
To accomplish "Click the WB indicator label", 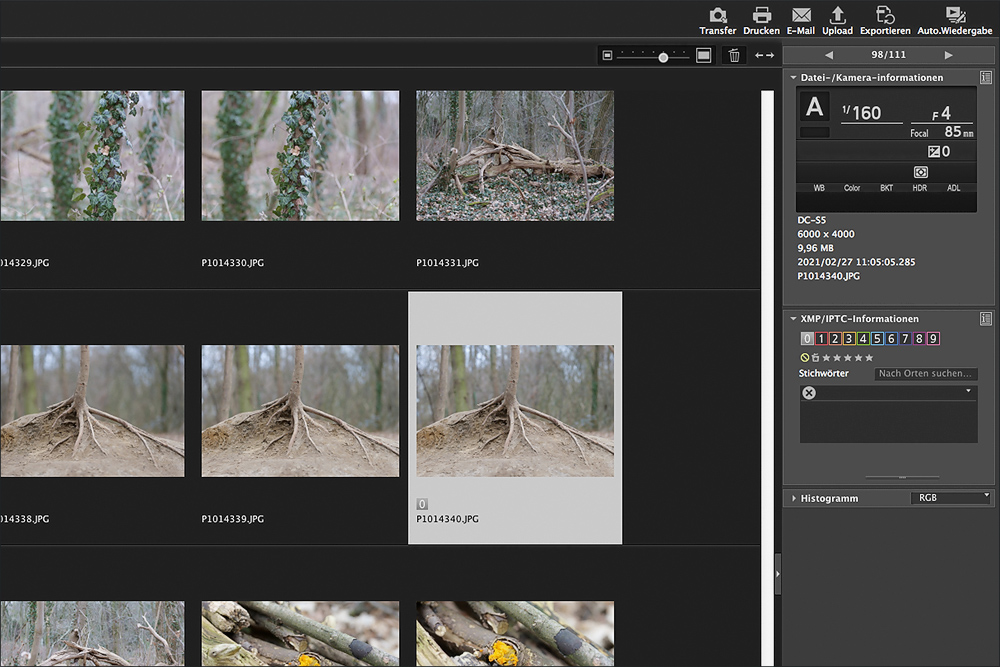I will [819, 188].
